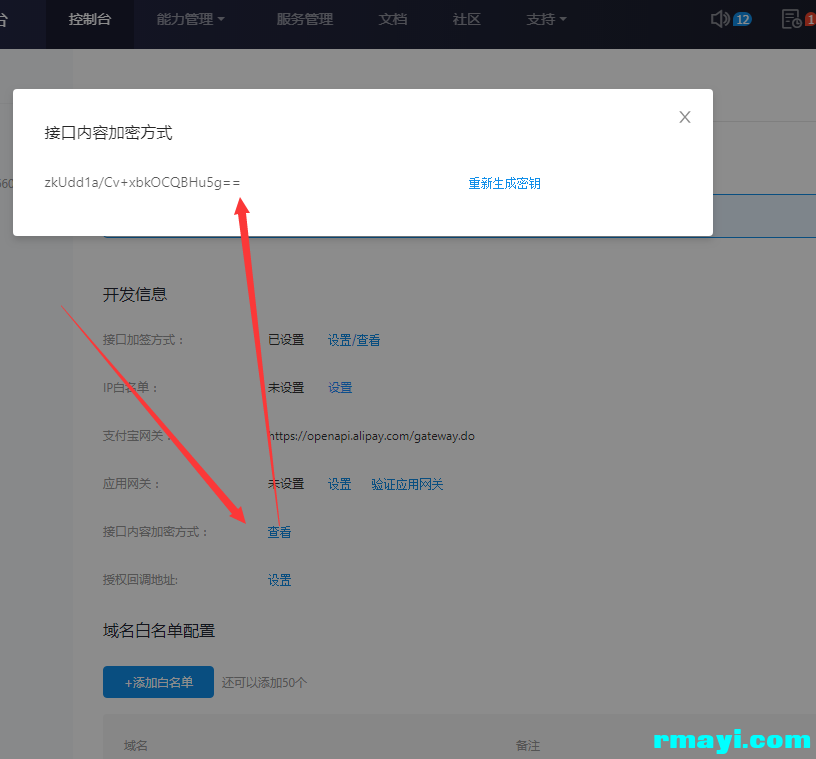
Task: Click the +添加白名单 button
Action: pyautogui.click(x=158, y=682)
